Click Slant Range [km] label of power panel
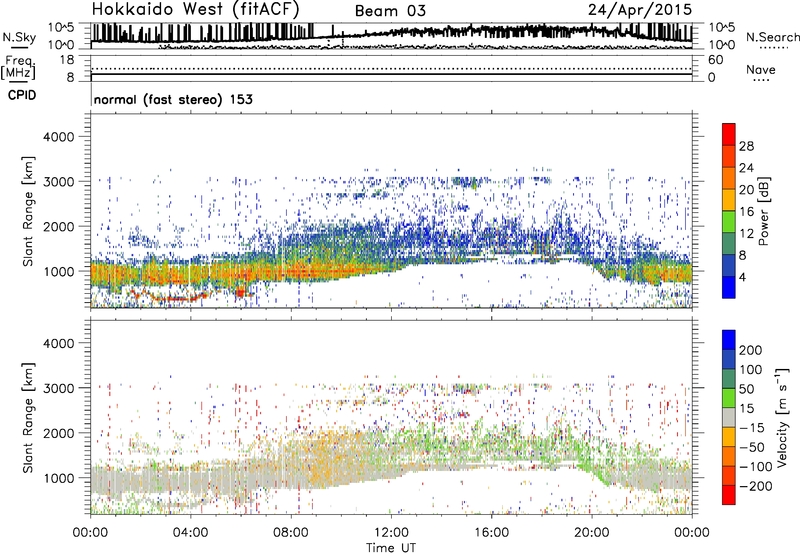 click(x=28, y=211)
